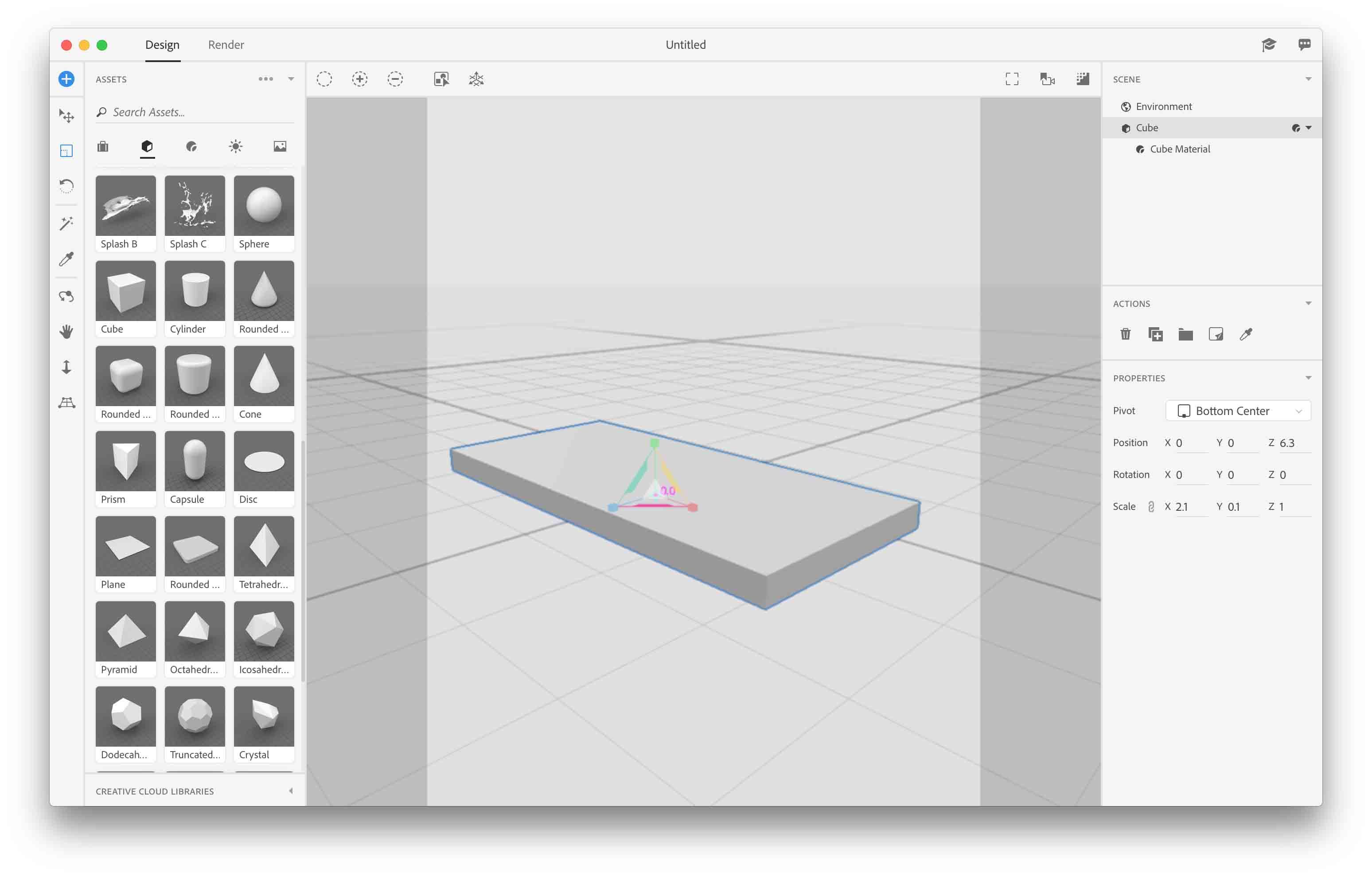Click the frame all fullscreen icon
The image size is (1372, 877).
pos(1012,79)
